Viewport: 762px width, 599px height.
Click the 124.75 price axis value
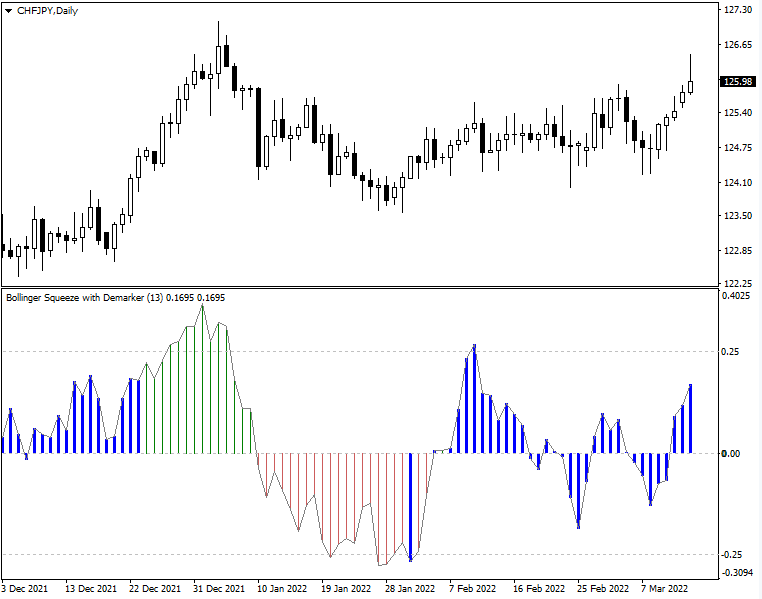point(738,148)
